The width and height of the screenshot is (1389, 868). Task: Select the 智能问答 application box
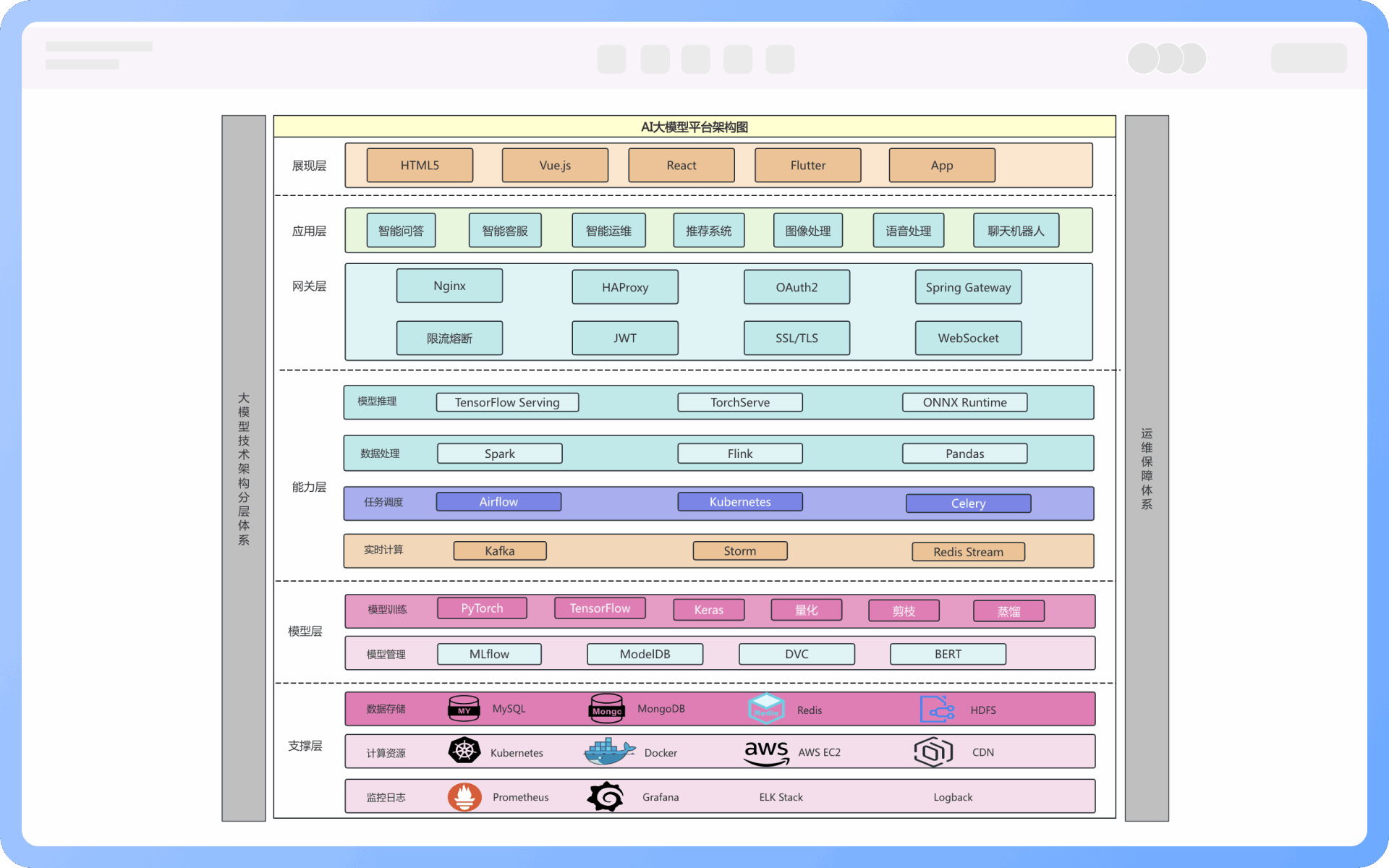[x=401, y=231]
